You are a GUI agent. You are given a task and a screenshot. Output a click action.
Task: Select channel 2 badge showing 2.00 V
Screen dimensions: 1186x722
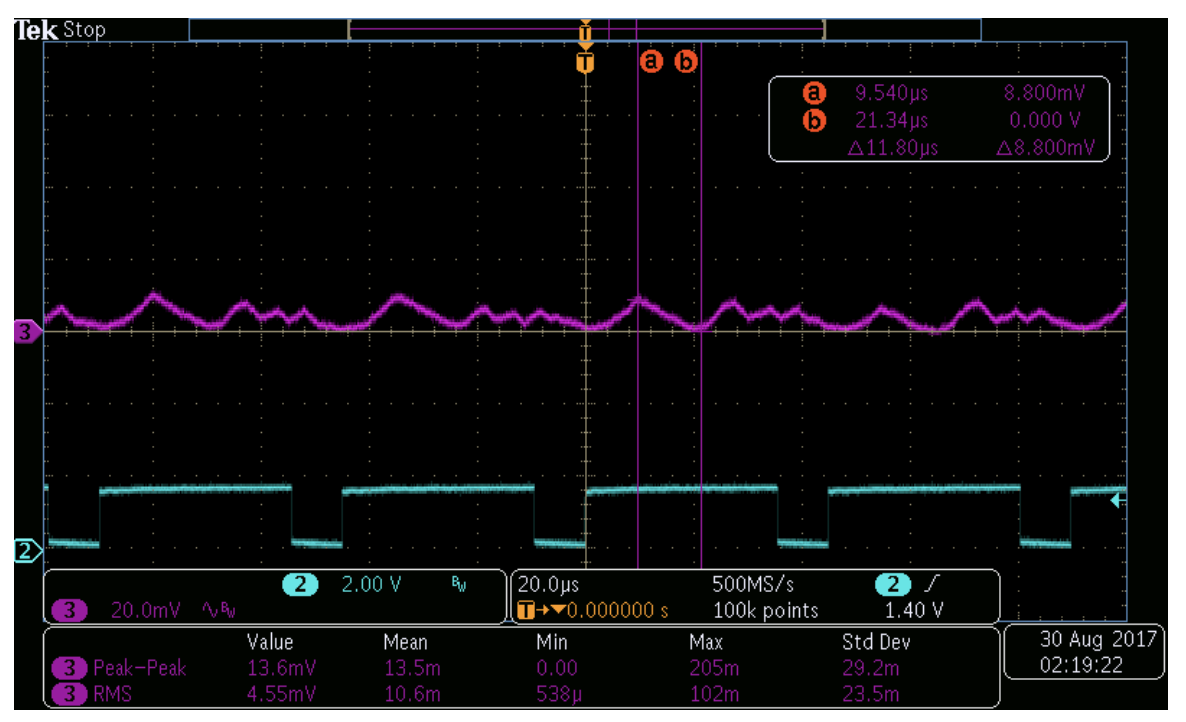300,585
